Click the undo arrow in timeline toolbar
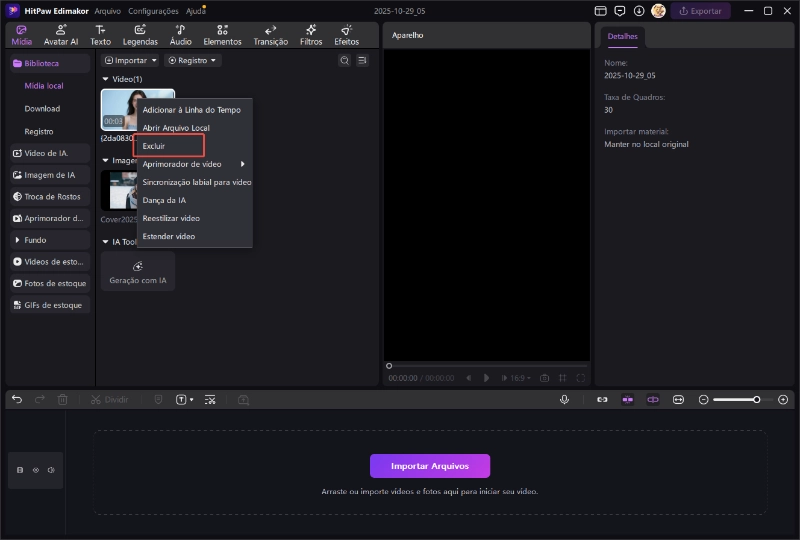The width and height of the screenshot is (800, 540). point(17,399)
